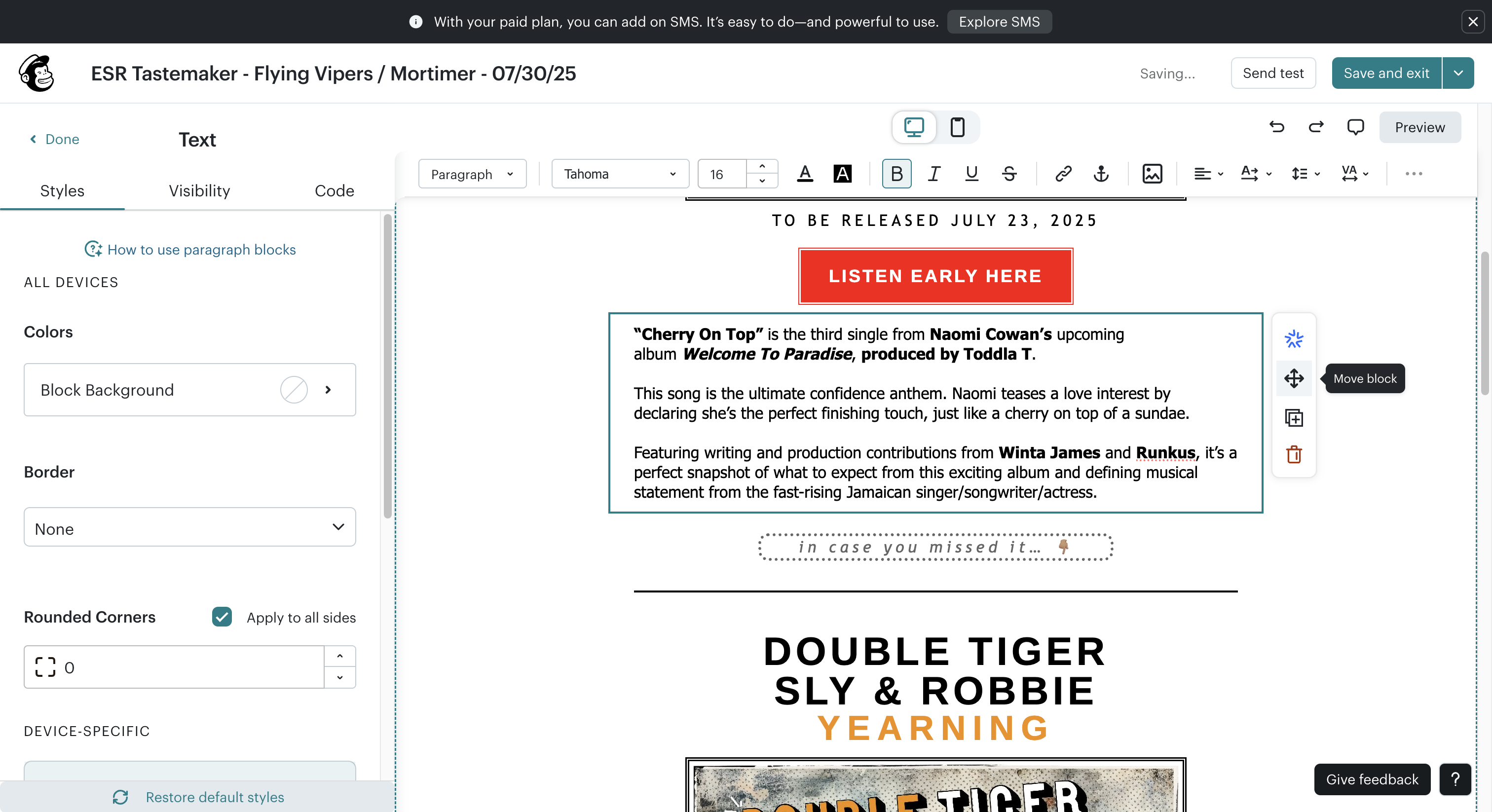Dismiss the SMS banner with X
Image resolution: width=1492 pixels, height=812 pixels.
(1473, 21)
